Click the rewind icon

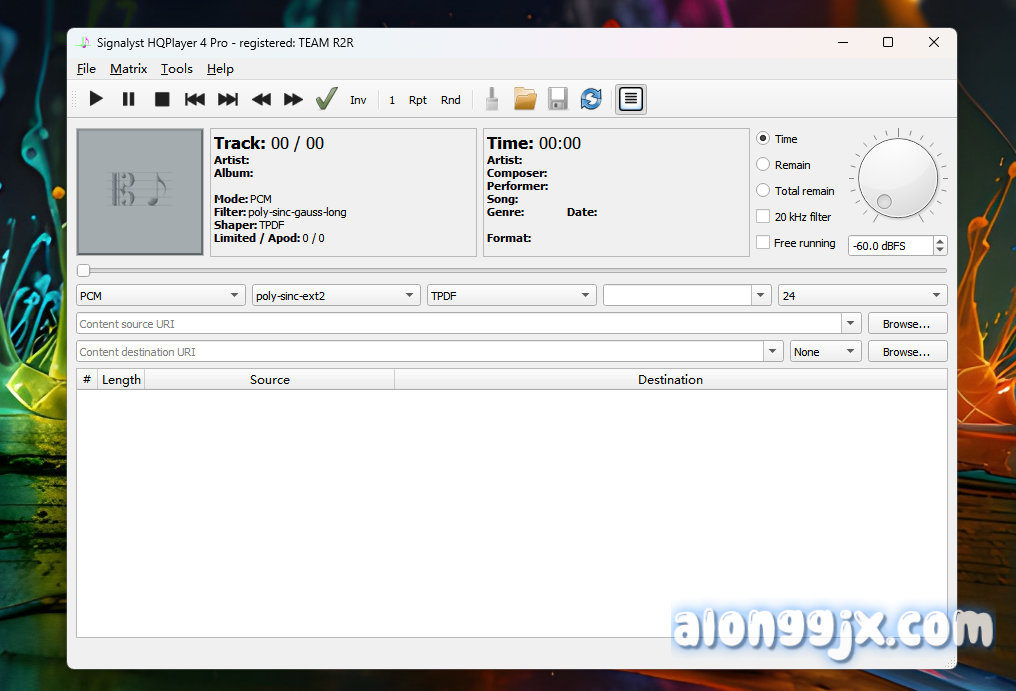(x=261, y=99)
